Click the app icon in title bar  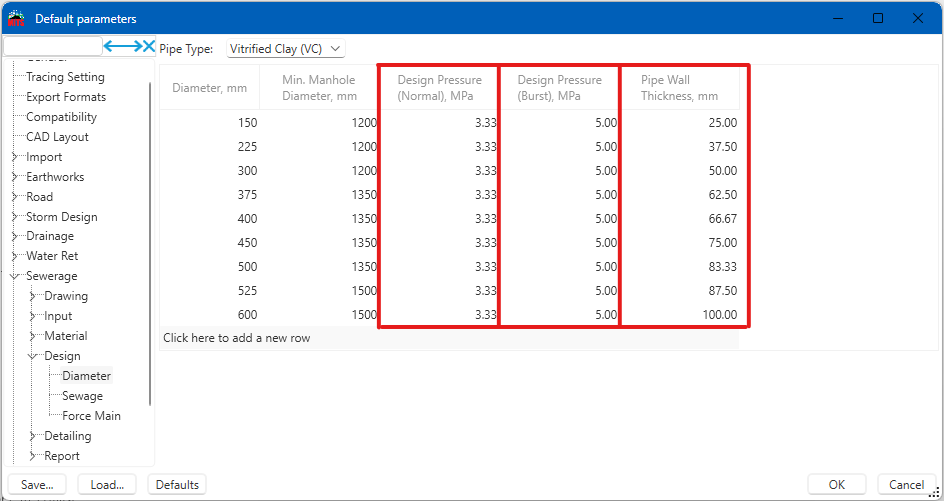[16, 18]
